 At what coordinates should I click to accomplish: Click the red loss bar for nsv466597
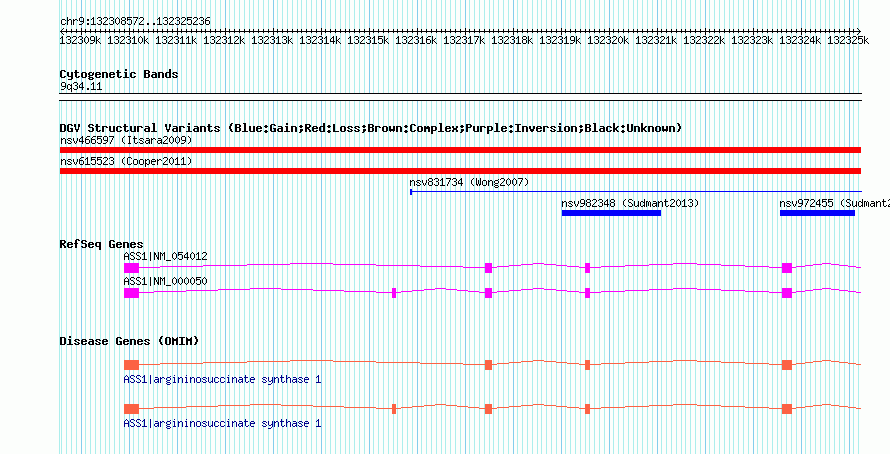pyautogui.click(x=460, y=150)
